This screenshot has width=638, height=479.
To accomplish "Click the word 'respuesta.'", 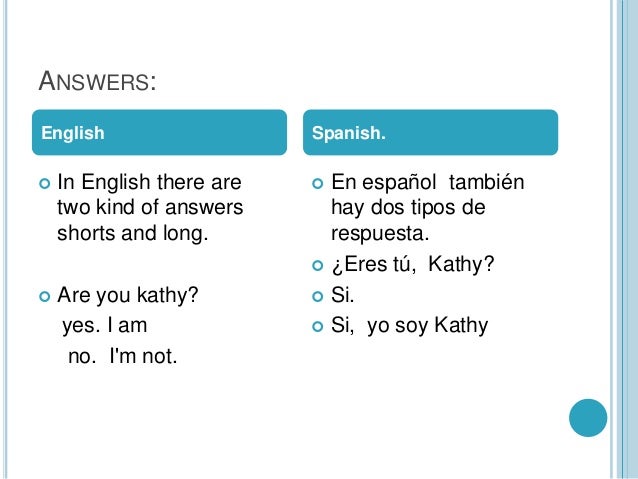I will click(x=380, y=234).
